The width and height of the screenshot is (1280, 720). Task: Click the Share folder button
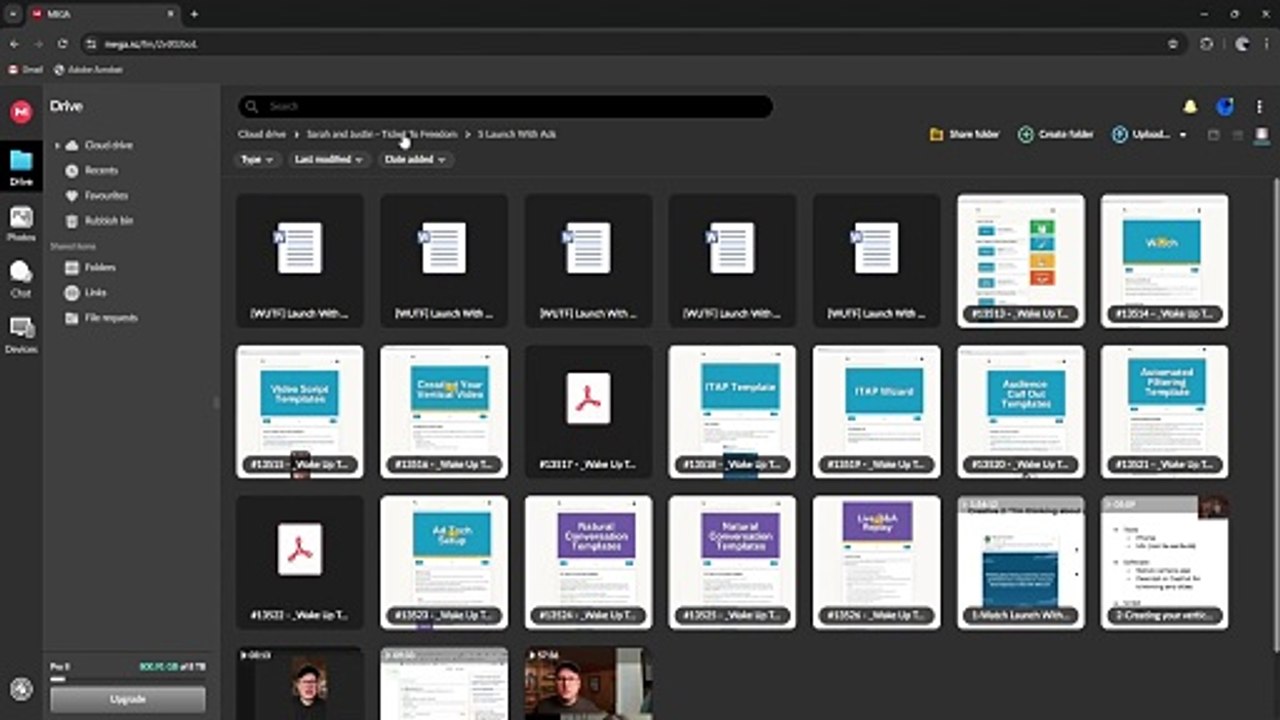964,134
